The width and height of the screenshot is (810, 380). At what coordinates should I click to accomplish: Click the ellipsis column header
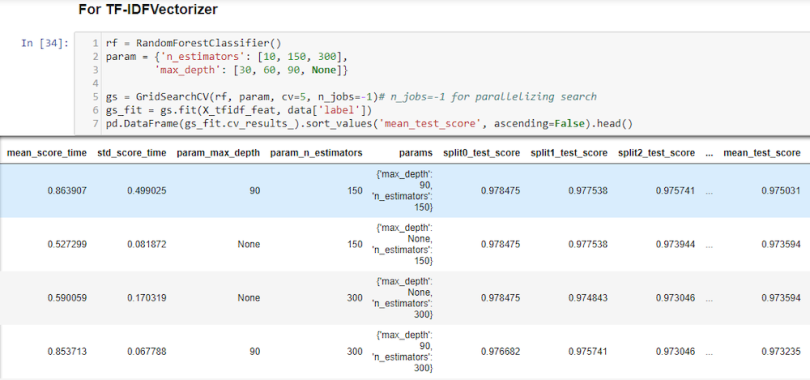point(709,154)
